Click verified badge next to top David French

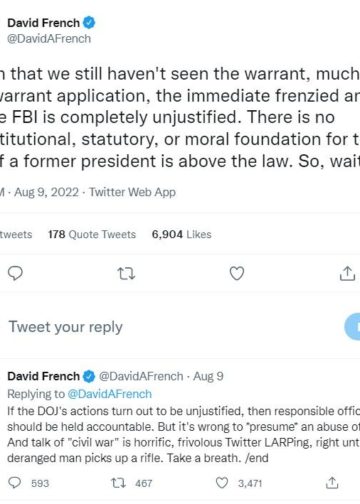(x=89, y=23)
